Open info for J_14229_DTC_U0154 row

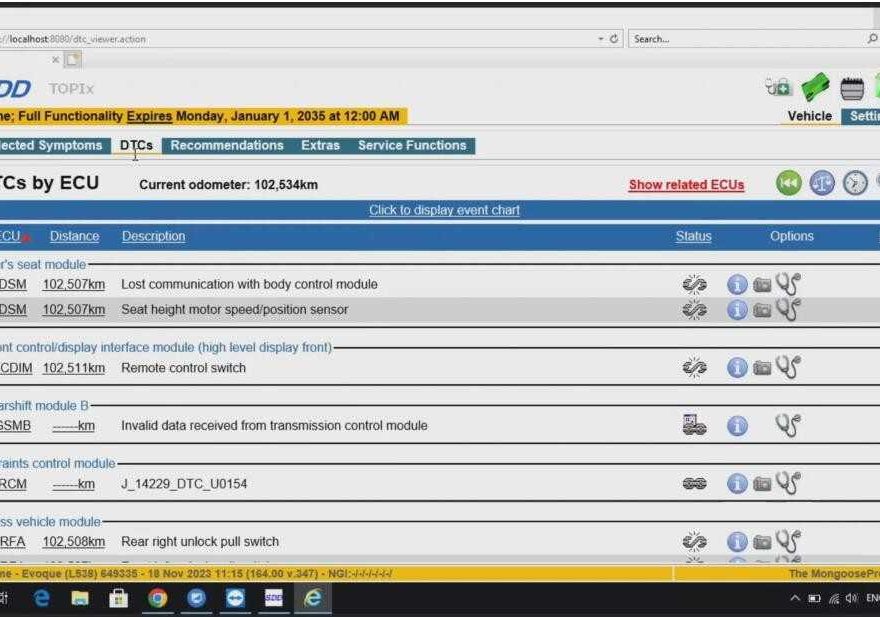(x=737, y=483)
